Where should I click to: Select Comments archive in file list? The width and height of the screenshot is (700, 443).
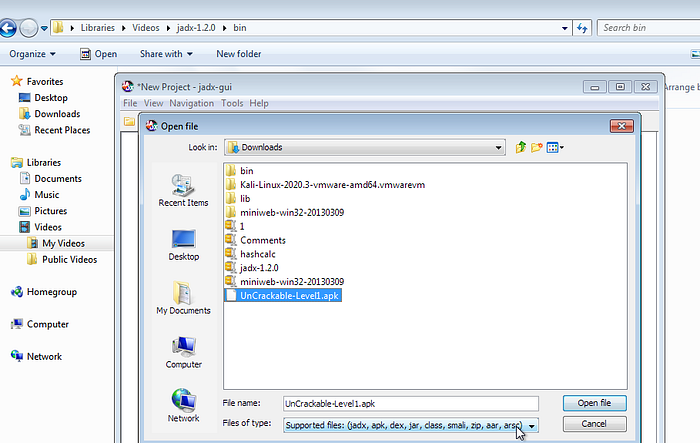[255, 240]
